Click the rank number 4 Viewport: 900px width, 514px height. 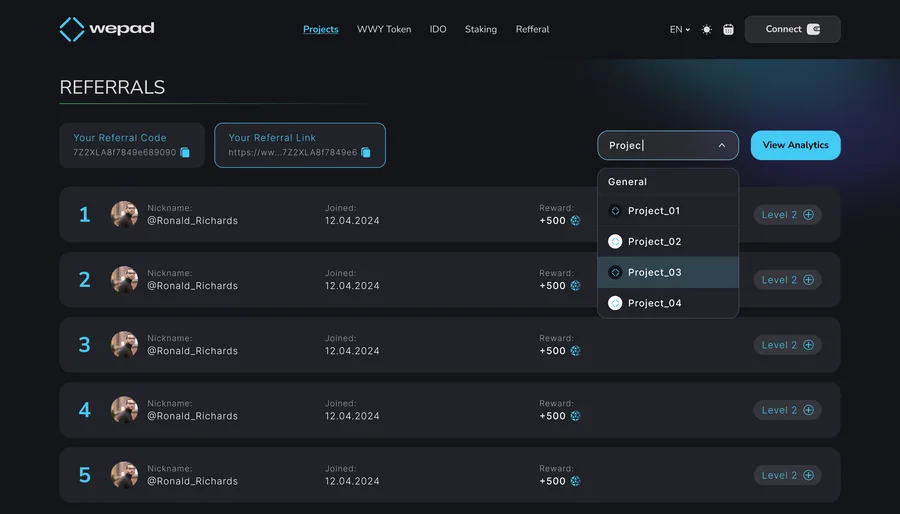(84, 410)
